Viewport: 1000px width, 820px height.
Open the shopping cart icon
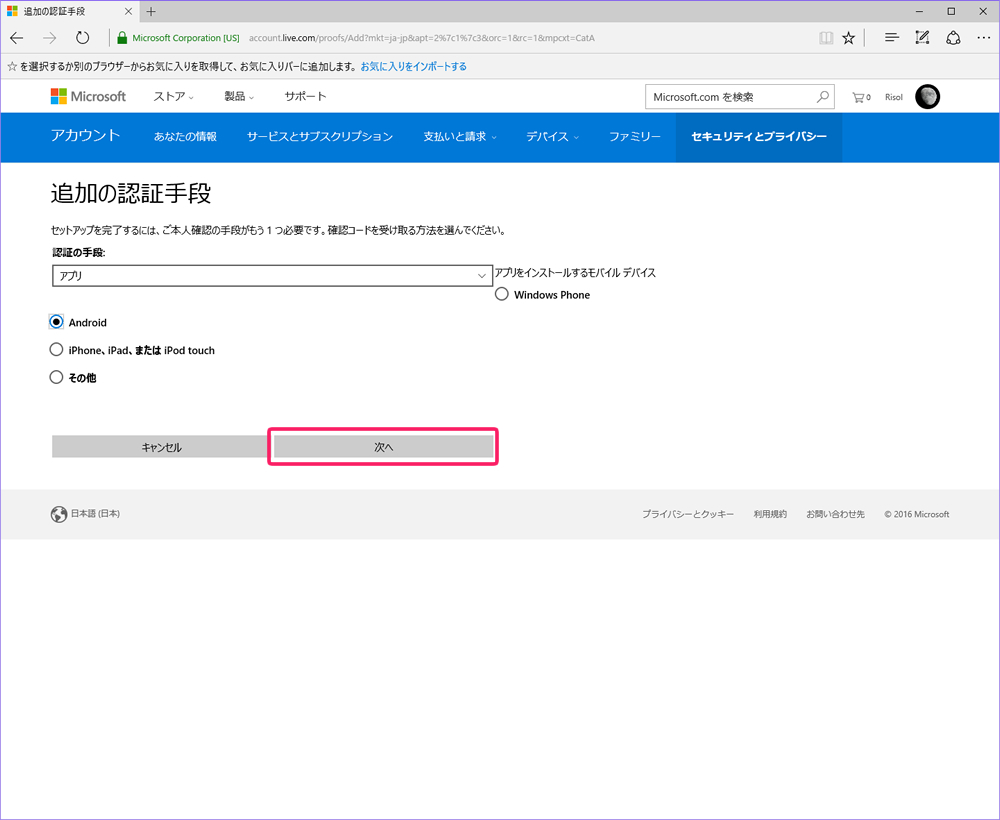click(861, 98)
